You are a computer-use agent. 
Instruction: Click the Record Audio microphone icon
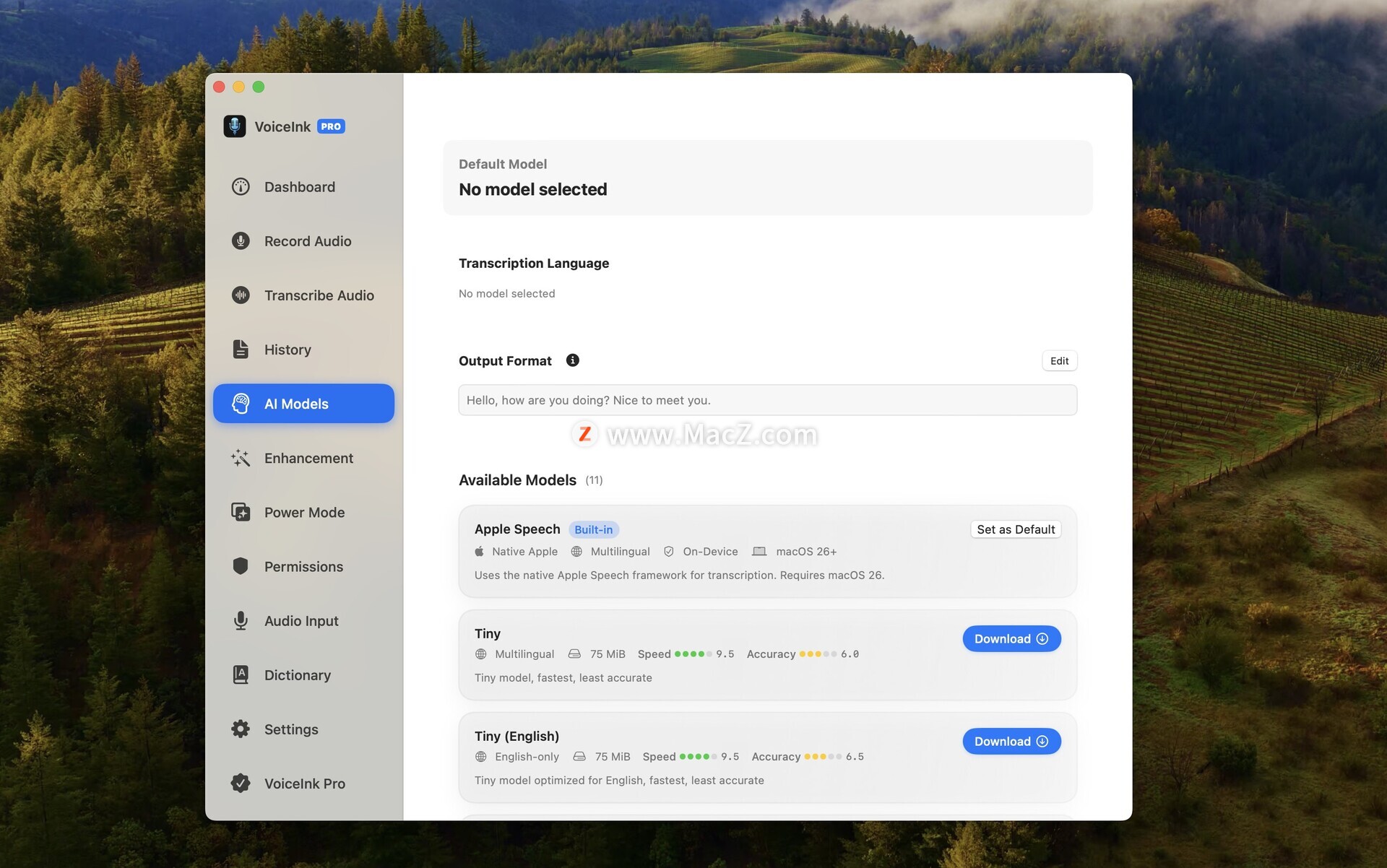click(x=241, y=241)
